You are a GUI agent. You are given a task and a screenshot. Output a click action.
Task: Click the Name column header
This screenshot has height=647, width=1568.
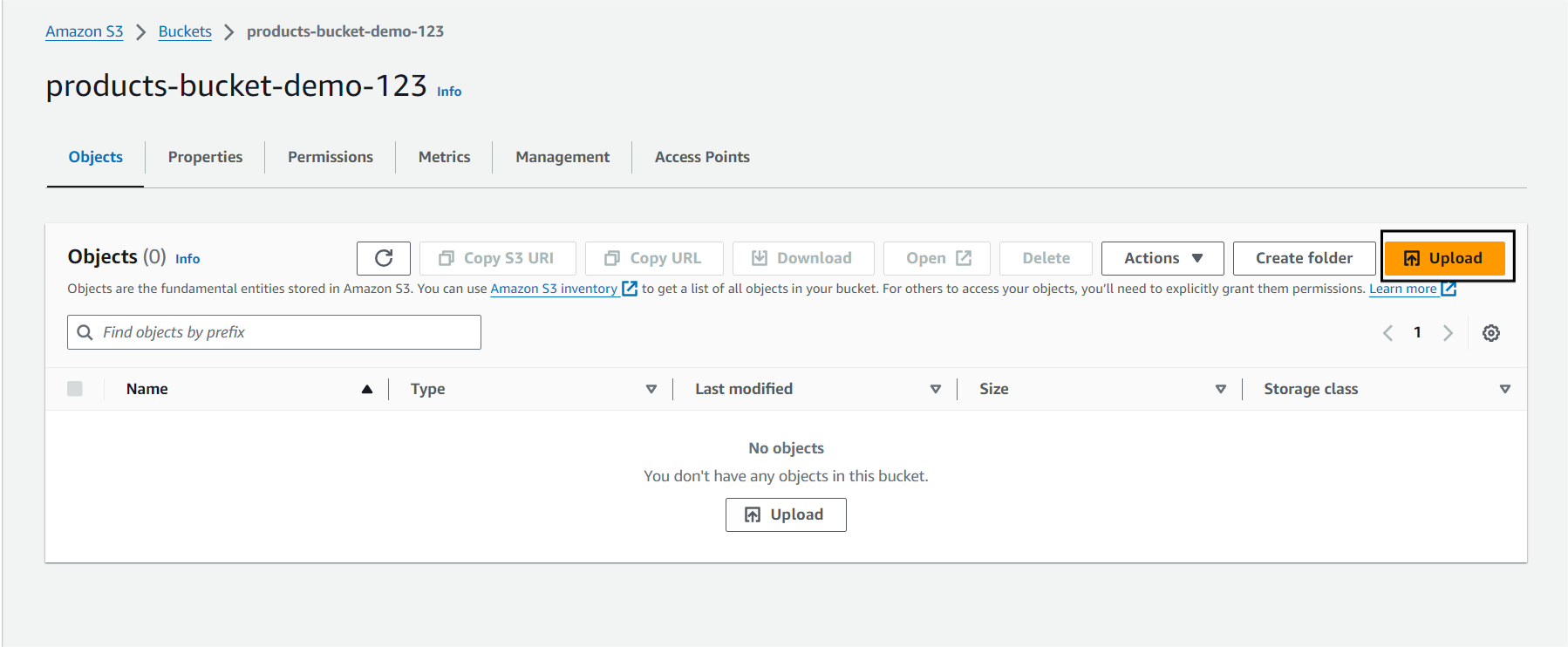pos(147,389)
